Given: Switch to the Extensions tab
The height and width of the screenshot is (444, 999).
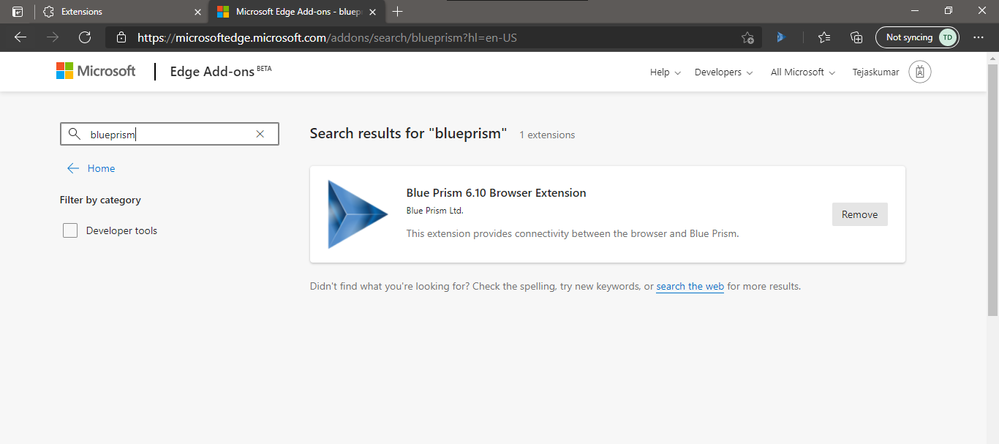Looking at the screenshot, I should (x=121, y=11).
